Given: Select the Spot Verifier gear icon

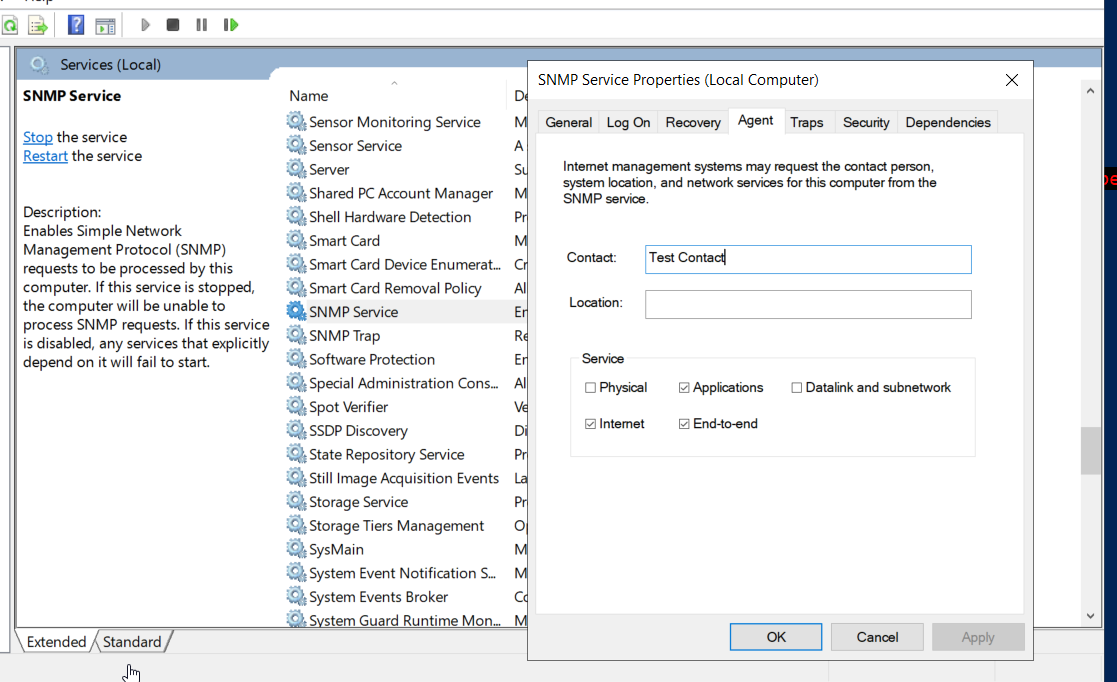Looking at the screenshot, I should coord(296,406).
